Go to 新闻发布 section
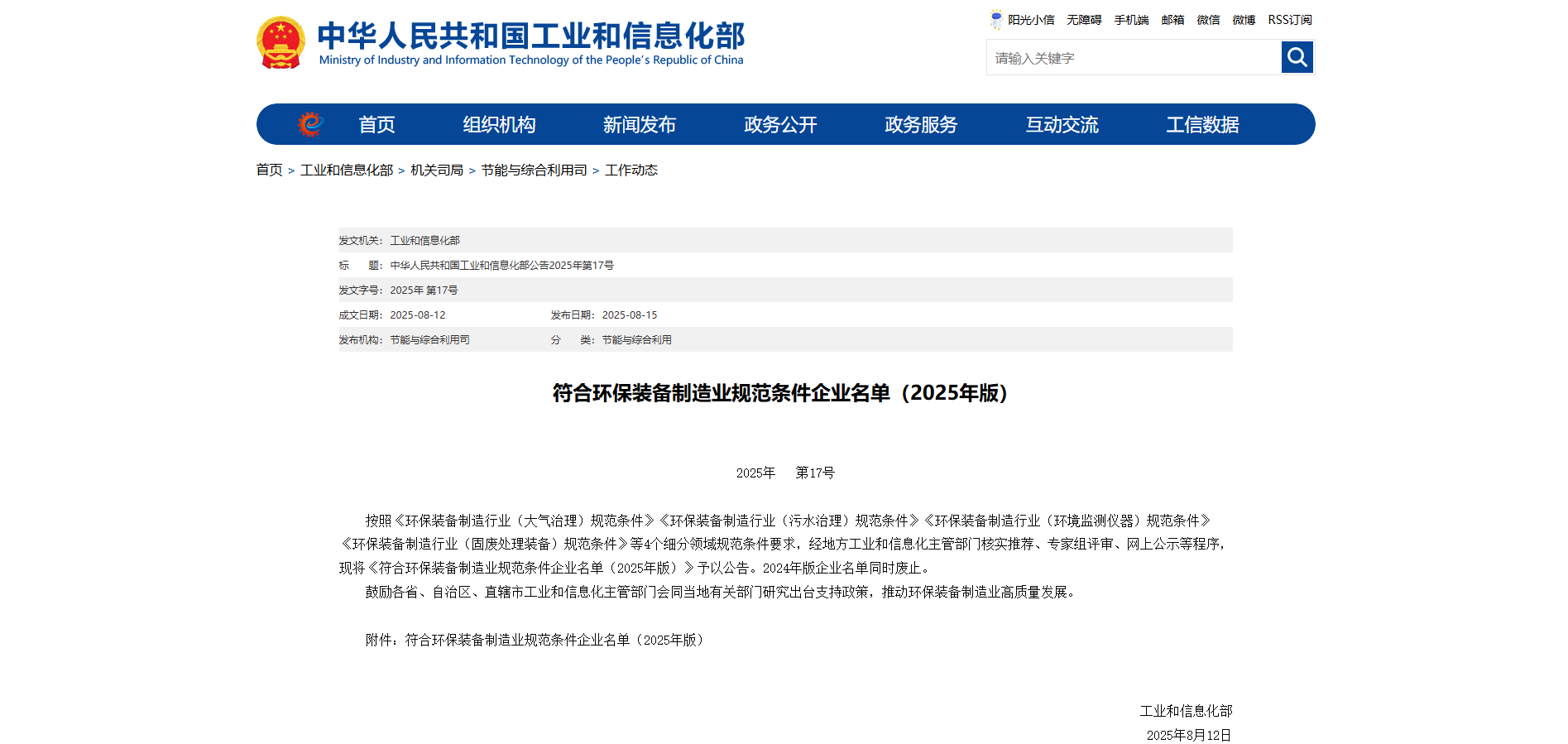Image resolution: width=1568 pixels, height=744 pixels. point(640,125)
